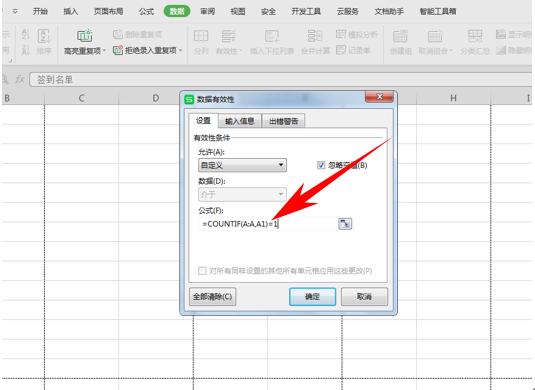Image resolution: width=535 pixels, height=390 pixels.
Task: Confirm with the 确定 button
Action: (x=312, y=297)
